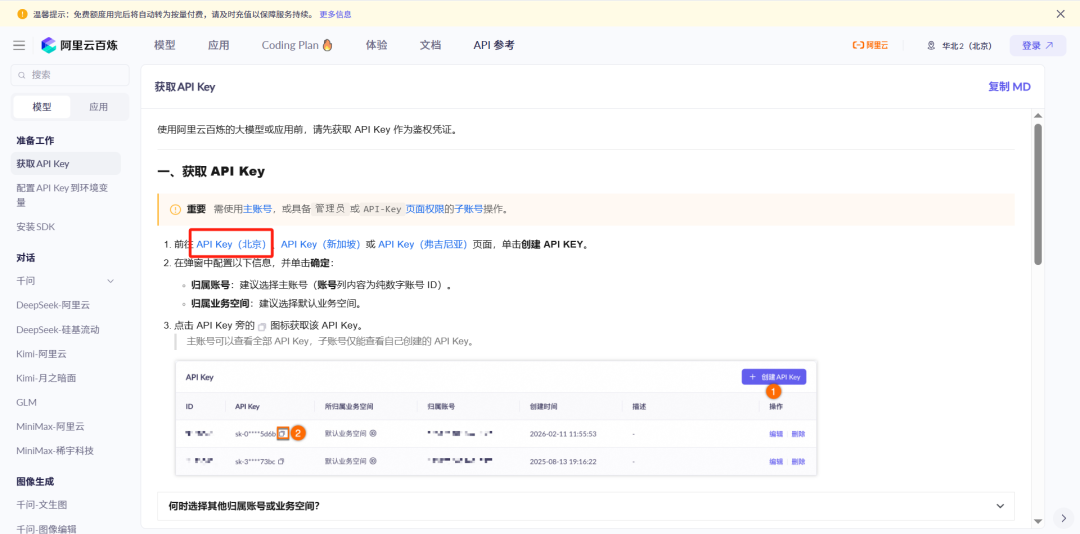Click the round arrow button bottom right
Screen dimensions: 1080x534
[x=1064, y=518]
